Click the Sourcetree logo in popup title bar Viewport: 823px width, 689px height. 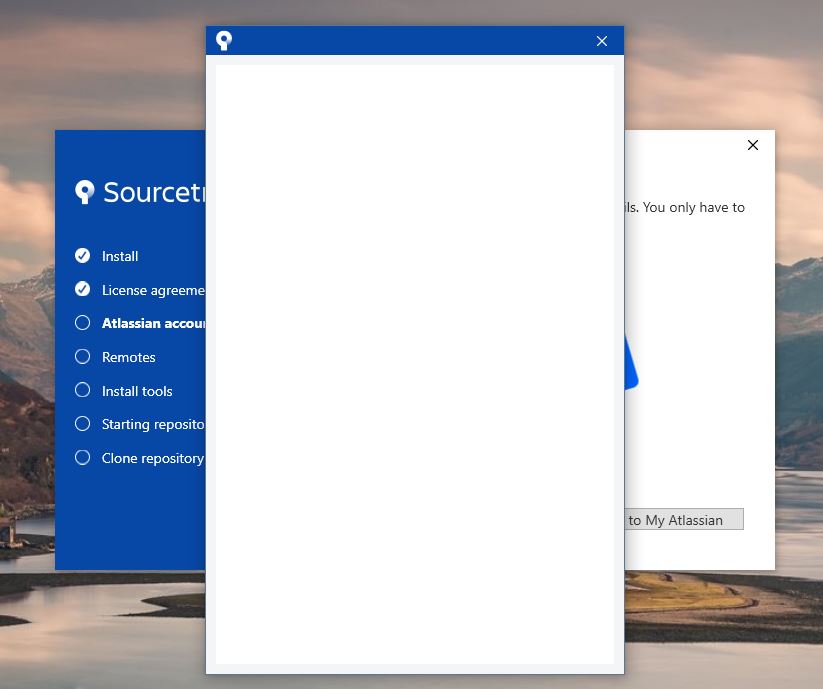(x=224, y=40)
